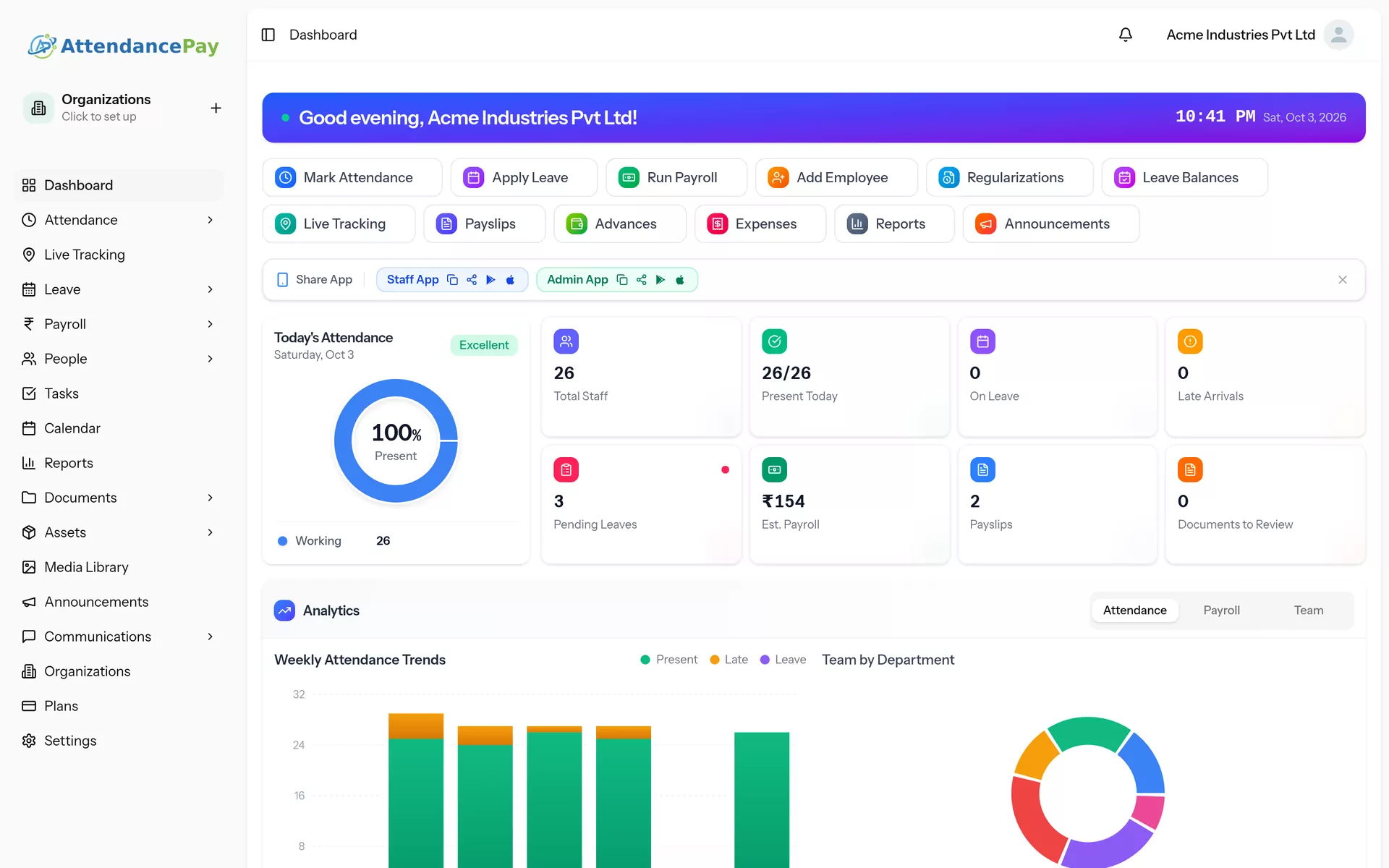Open Admin App on Google Play
Screen dimensions: 1389x868
tap(660, 280)
